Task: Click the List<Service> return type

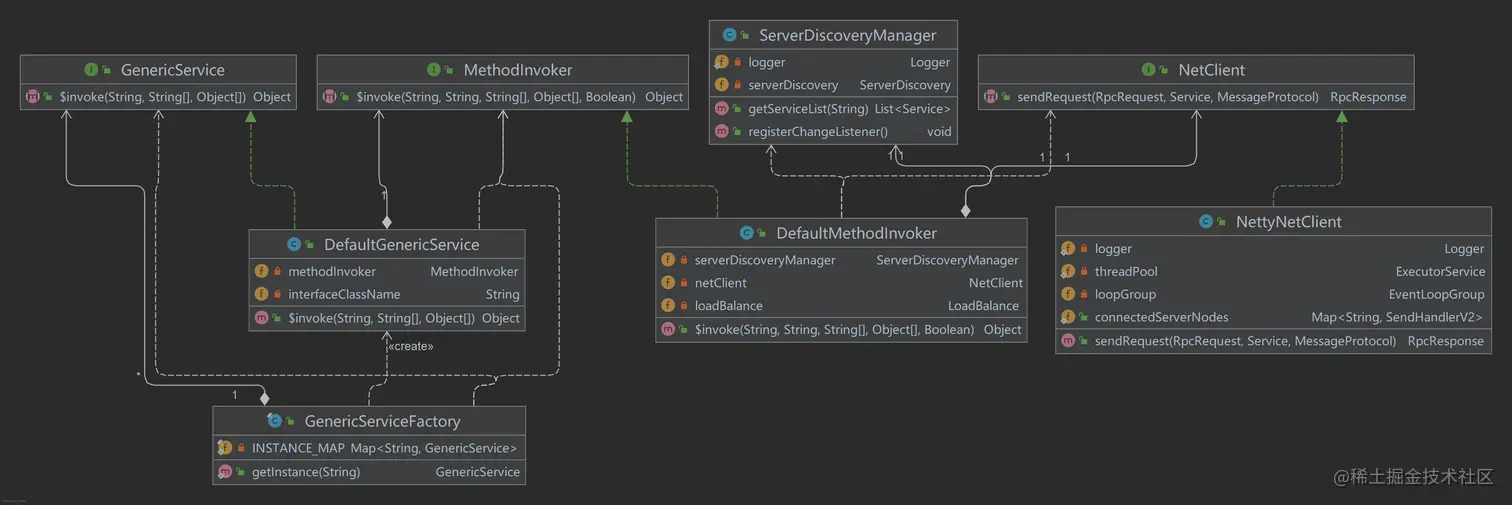Action: click(913, 109)
